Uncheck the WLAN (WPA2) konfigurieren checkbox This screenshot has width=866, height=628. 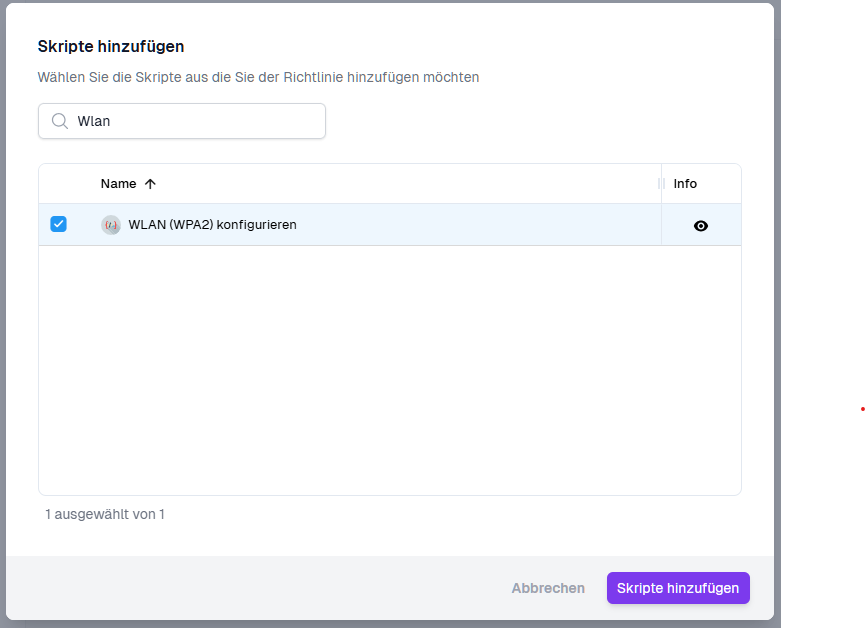click(x=58, y=224)
